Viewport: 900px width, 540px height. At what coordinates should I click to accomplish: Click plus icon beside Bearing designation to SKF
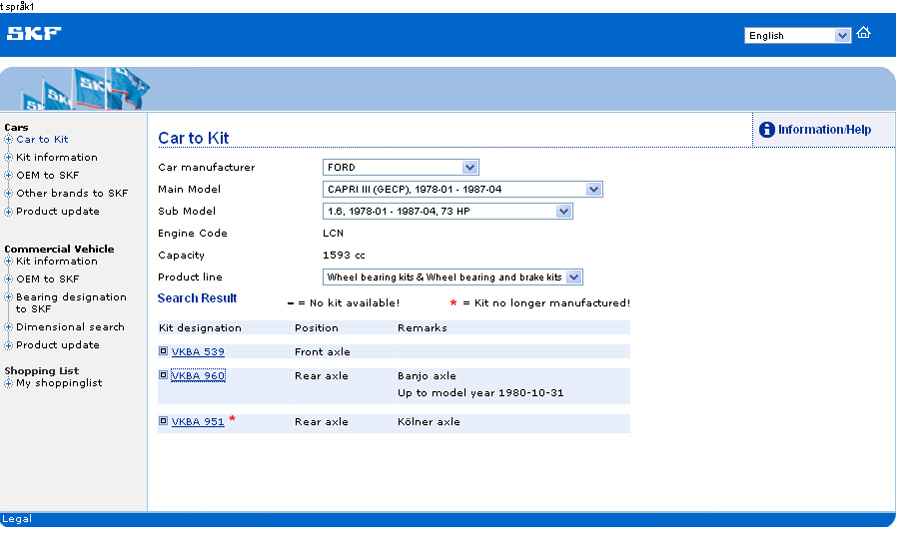tap(8, 297)
